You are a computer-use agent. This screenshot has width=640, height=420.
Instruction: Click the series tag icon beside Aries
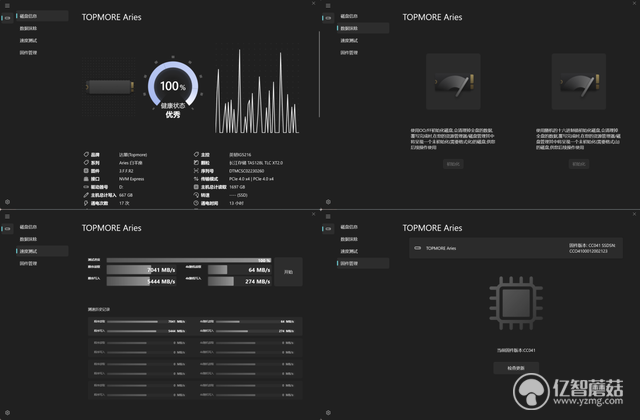(86, 162)
